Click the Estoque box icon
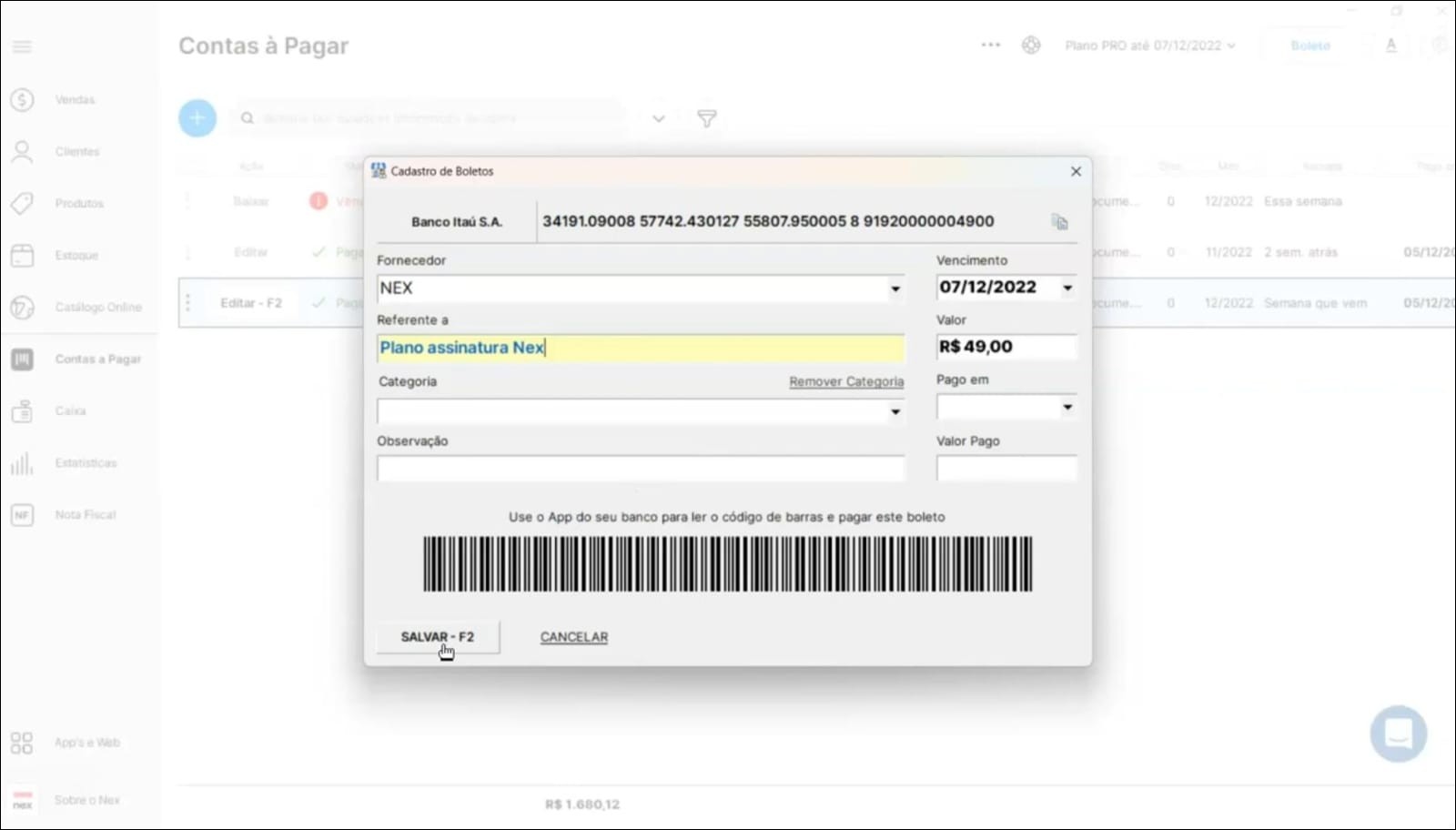This screenshot has height=830, width=1456. (22, 256)
